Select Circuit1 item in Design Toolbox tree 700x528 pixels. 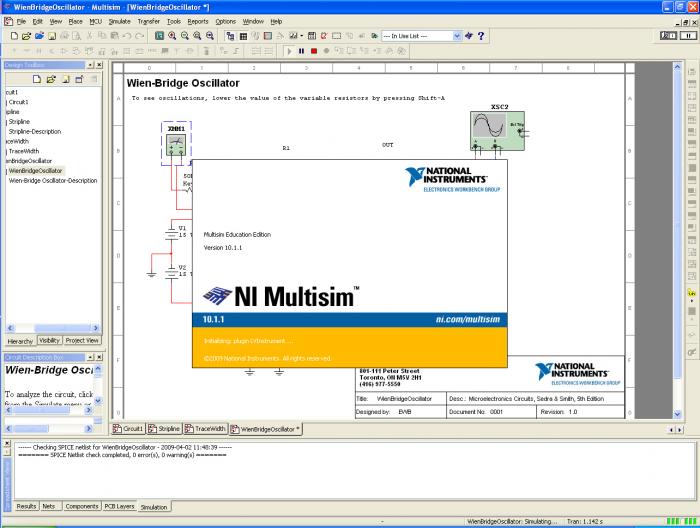(18, 102)
